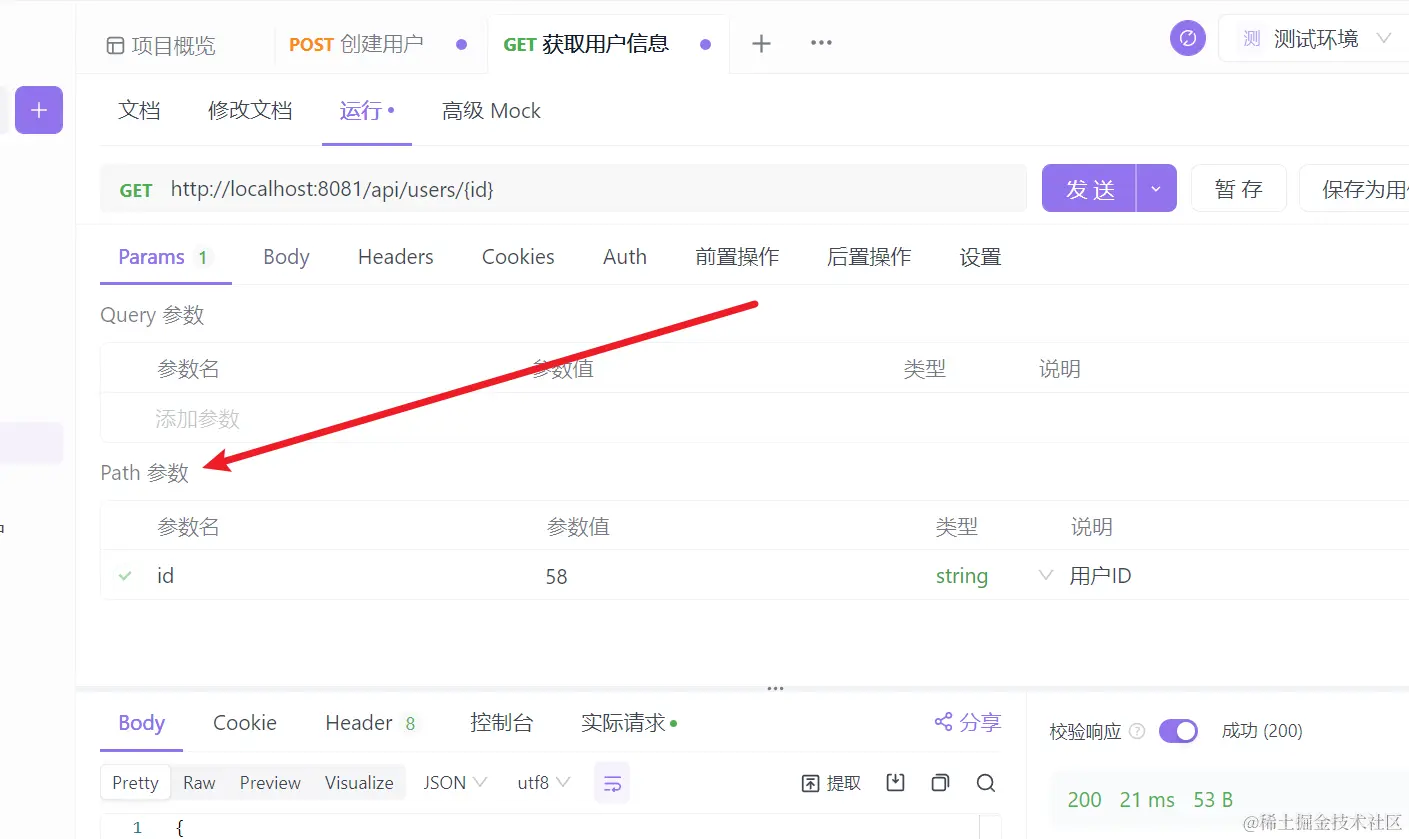Select the Raw view mode
This screenshot has width=1409, height=839.
point(199,783)
